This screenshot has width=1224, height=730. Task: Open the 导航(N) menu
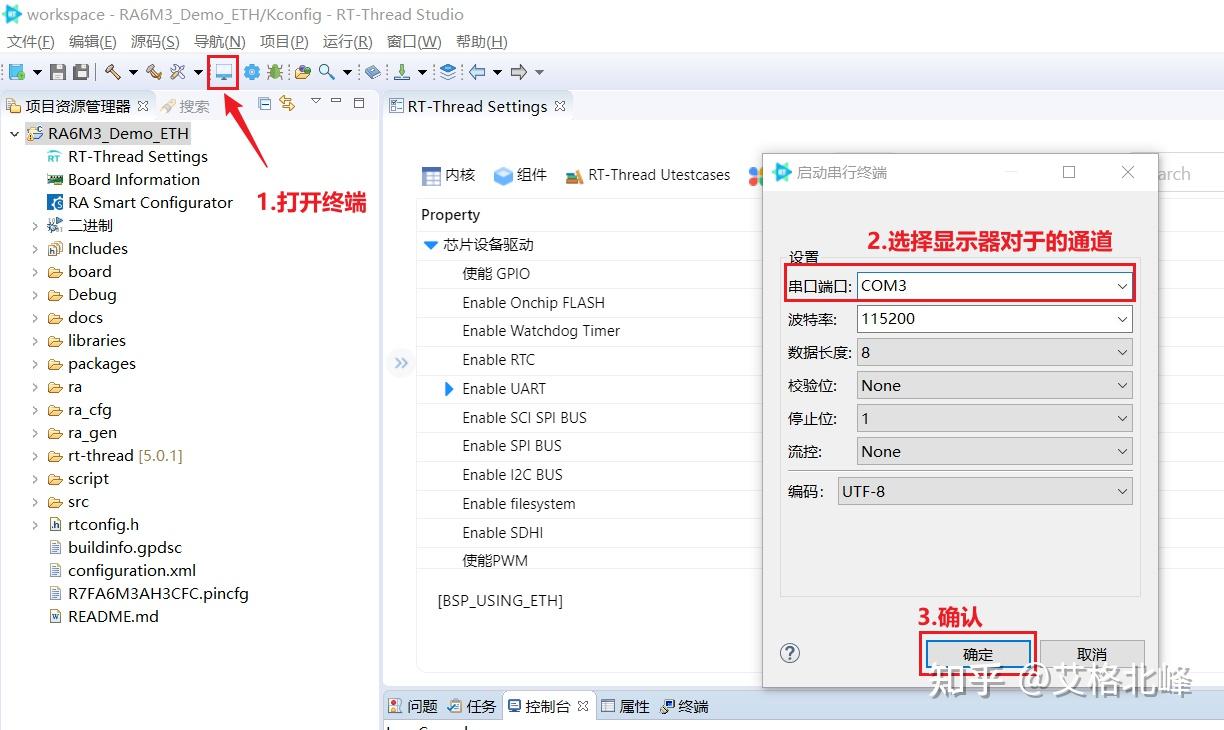219,42
